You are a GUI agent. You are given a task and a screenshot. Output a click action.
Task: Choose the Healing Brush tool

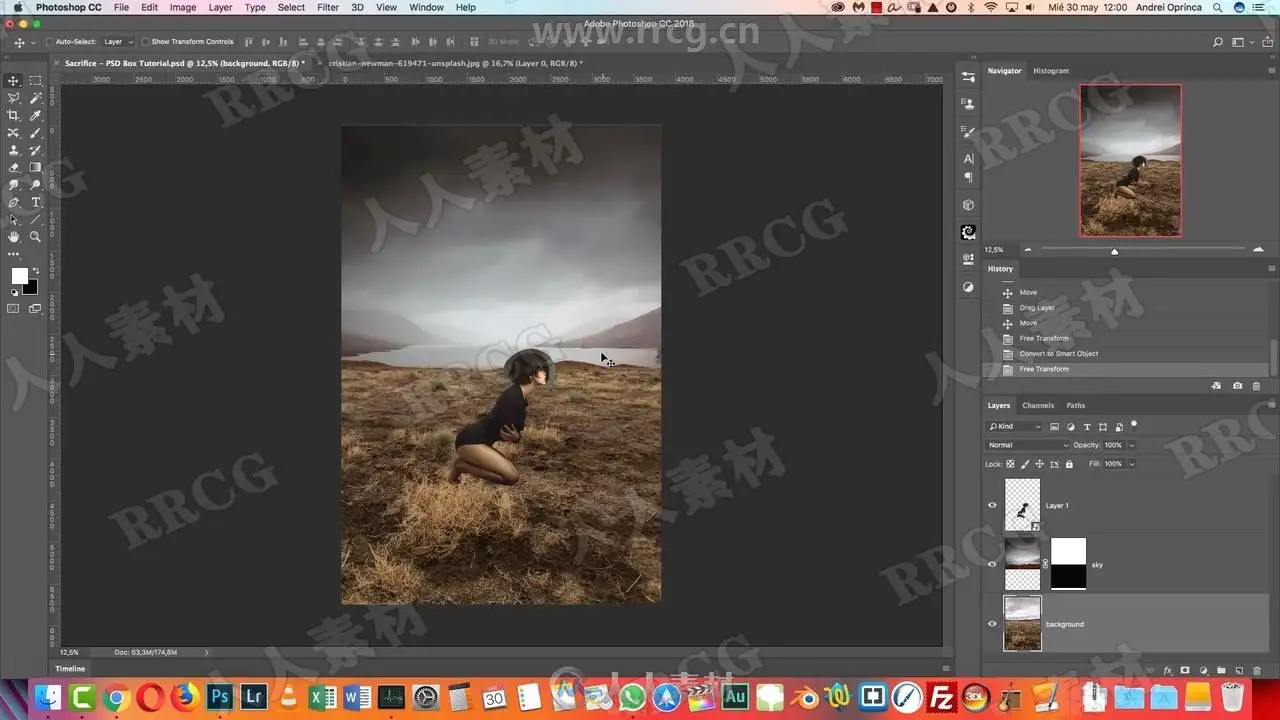click(14, 133)
